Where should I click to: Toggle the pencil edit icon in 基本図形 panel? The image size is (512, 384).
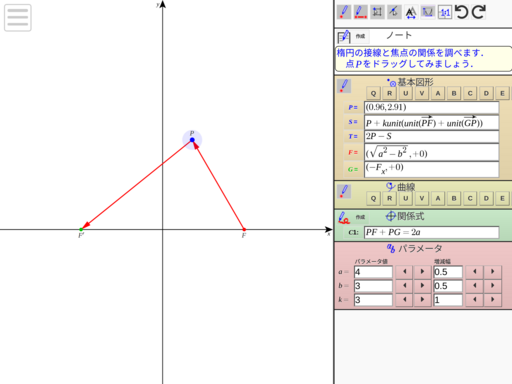click(344, 86)
